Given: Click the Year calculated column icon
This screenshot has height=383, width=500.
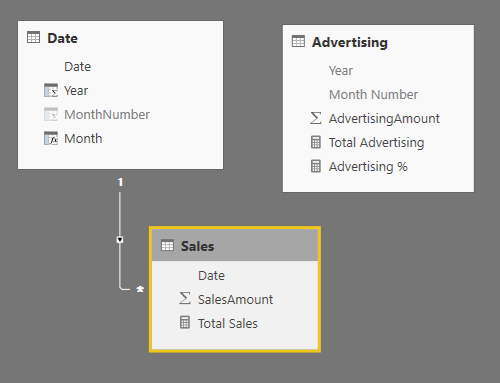Looking at the screenshot, I should point(51,90).
